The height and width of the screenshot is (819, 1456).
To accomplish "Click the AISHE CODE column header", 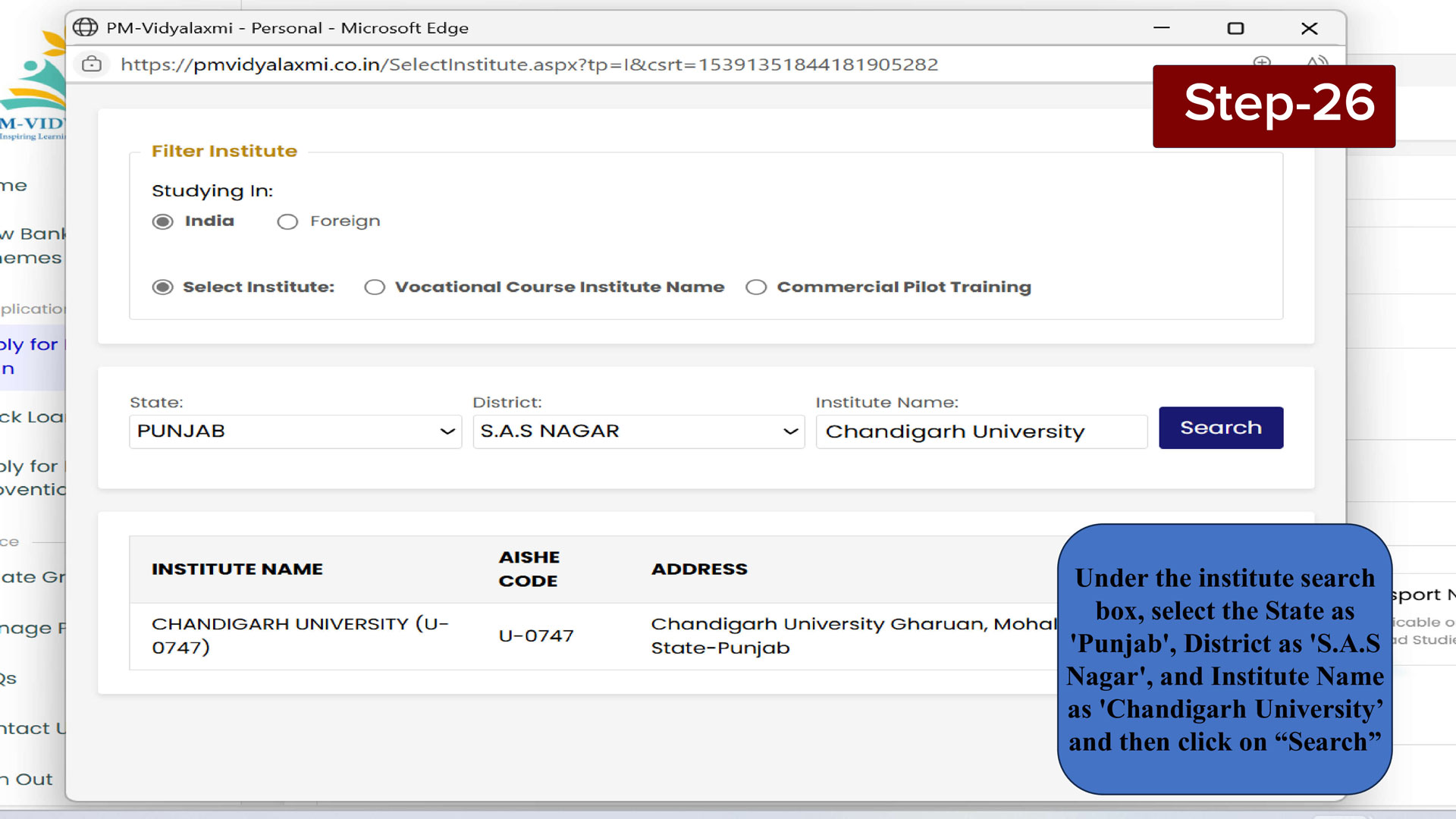I will tap(529, 569).
